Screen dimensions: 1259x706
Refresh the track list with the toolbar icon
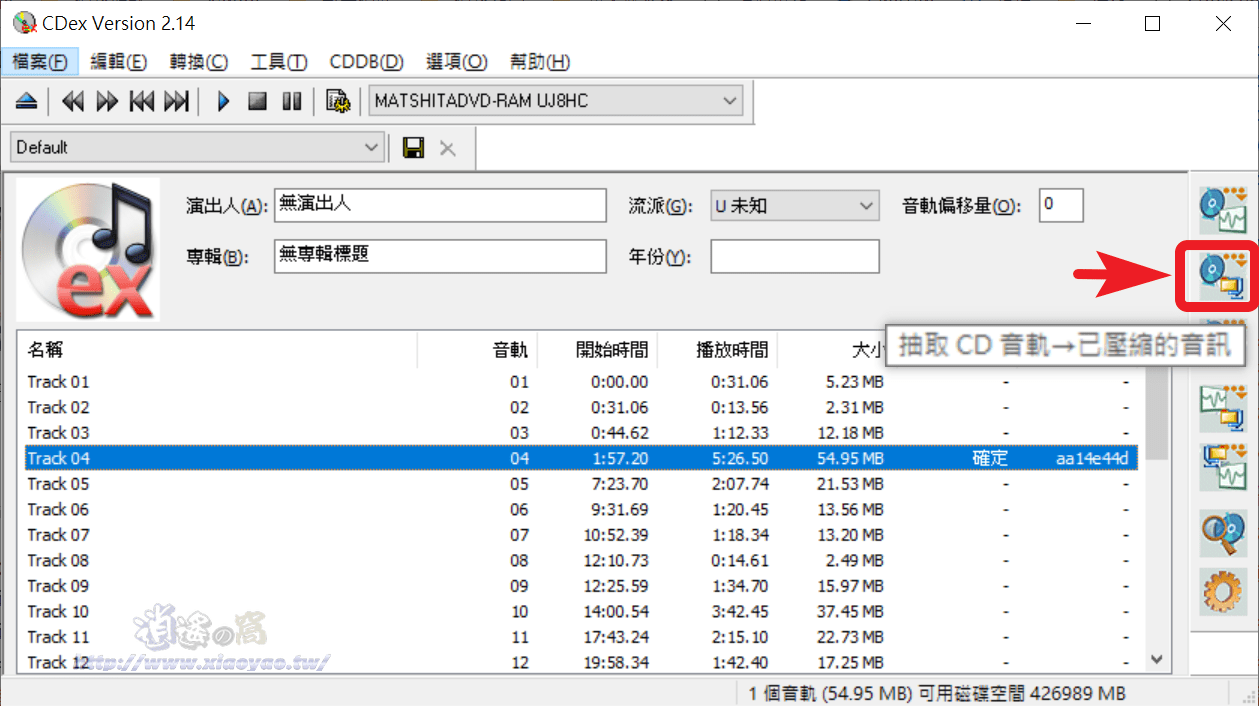point(338,100)
